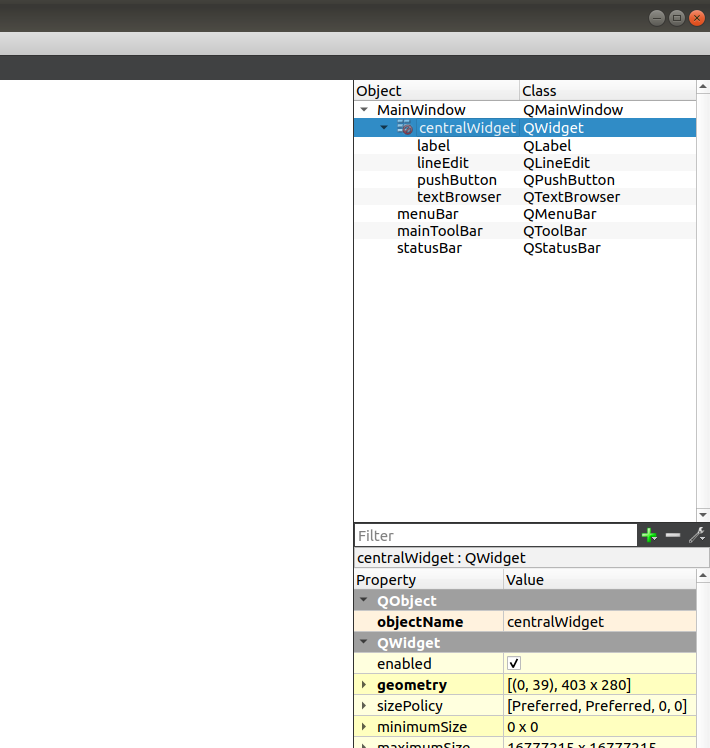Select the textBrowser object in tree

(x=458, y=197)
